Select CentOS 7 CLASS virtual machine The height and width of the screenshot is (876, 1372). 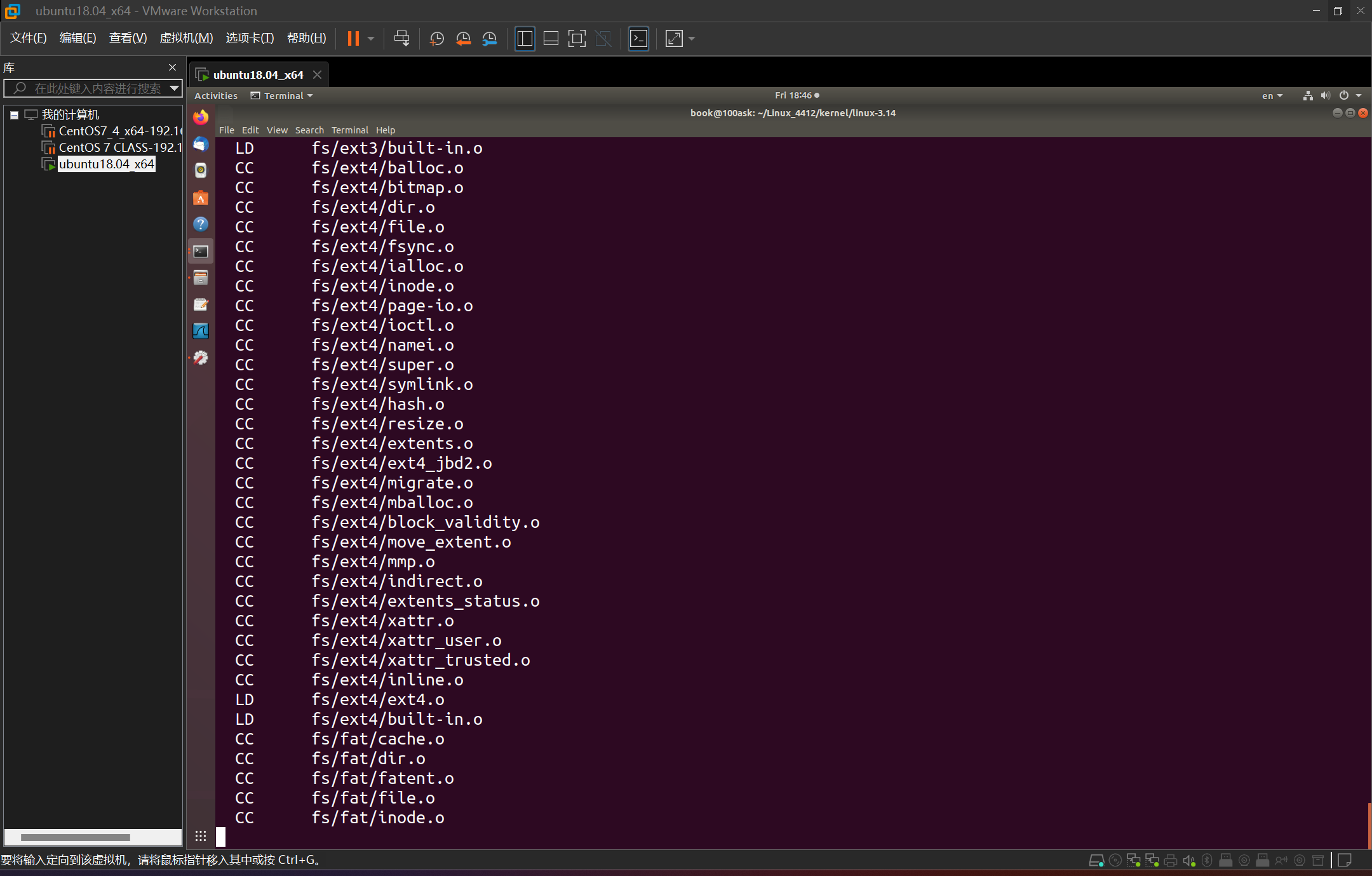[x=119, y=147]
